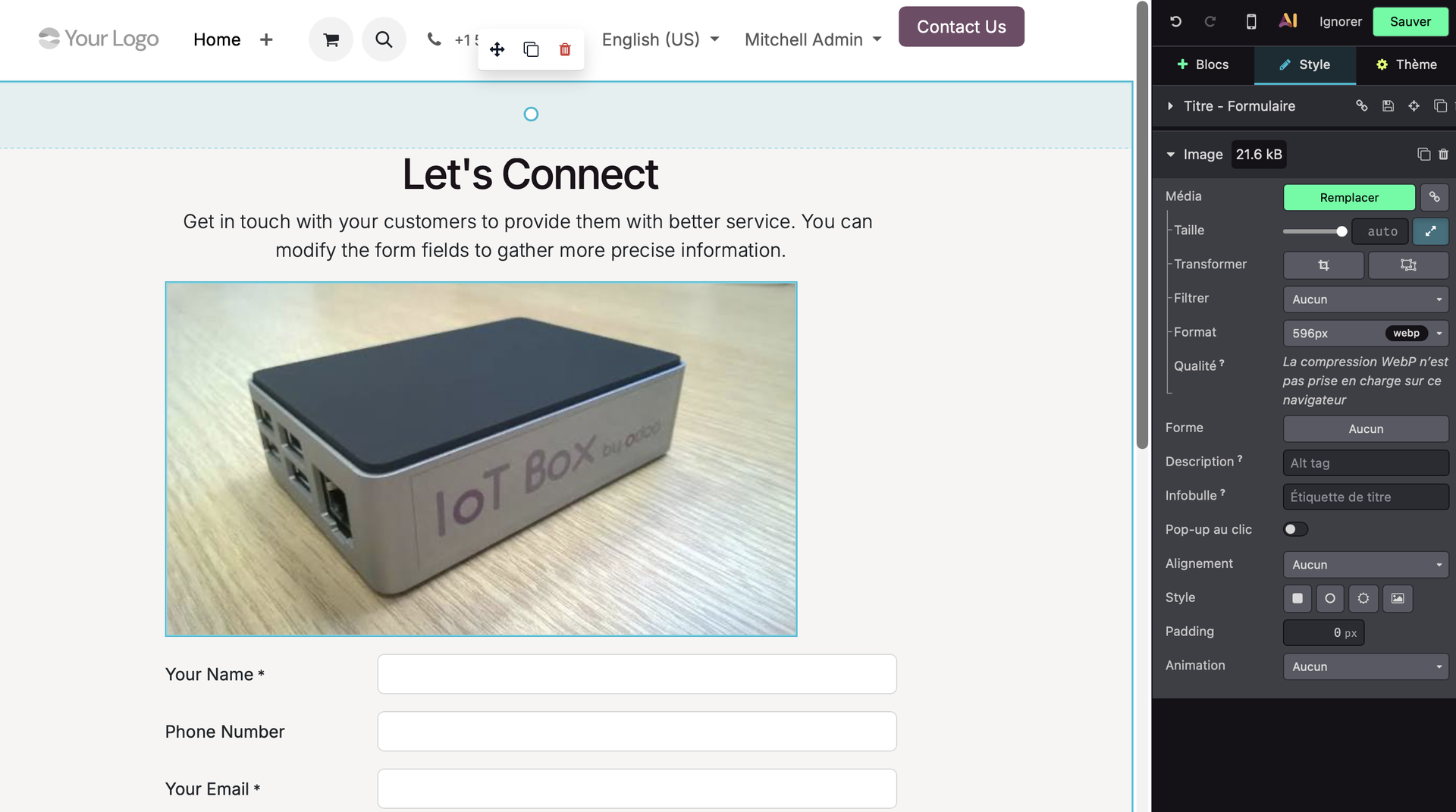
Task: Delete block using red trash icon
Action: click(565, 49)
